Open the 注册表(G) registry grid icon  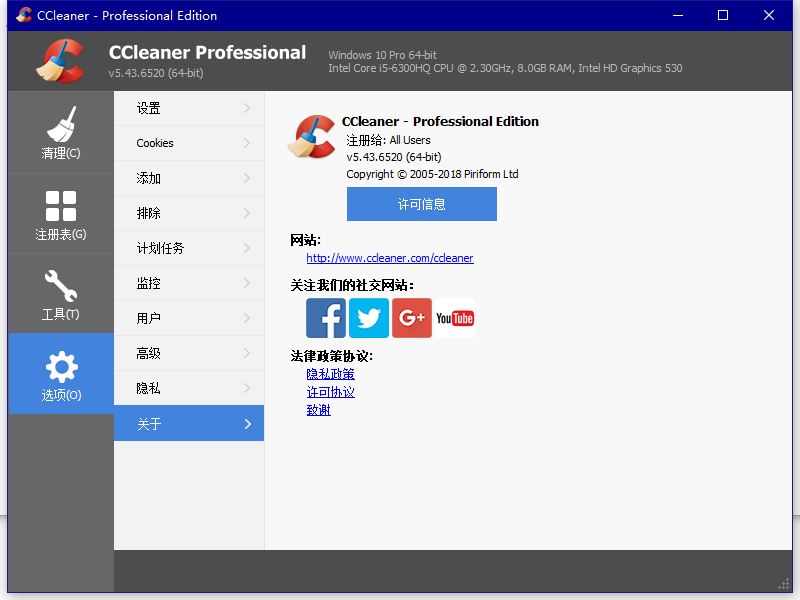coord(61,206)
